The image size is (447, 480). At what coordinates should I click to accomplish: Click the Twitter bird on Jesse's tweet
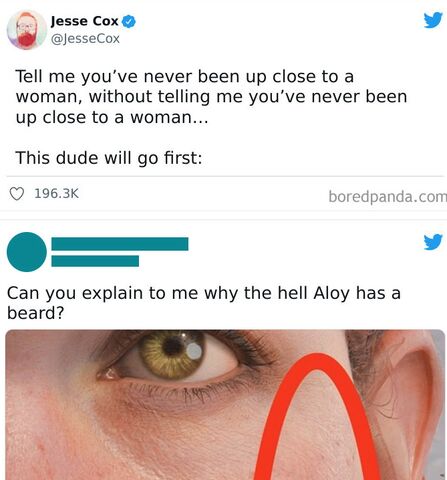[x=433, y=20]
